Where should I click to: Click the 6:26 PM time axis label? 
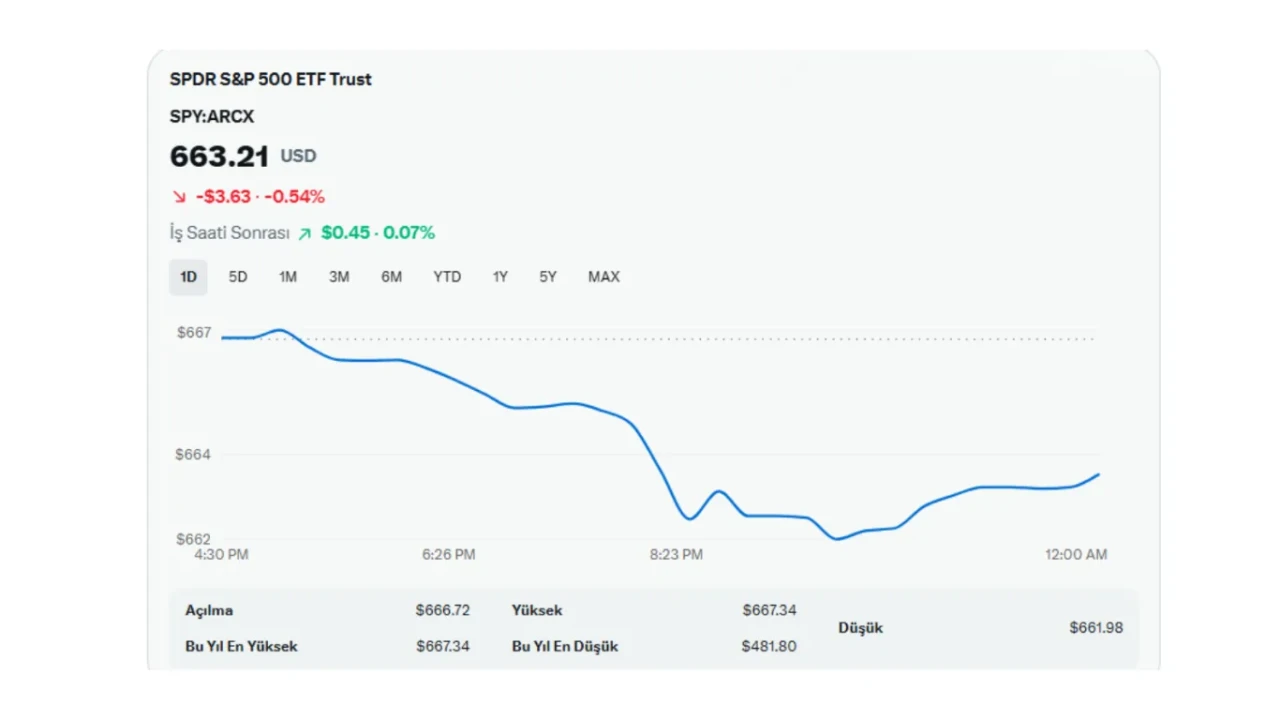tap(448, 554)
